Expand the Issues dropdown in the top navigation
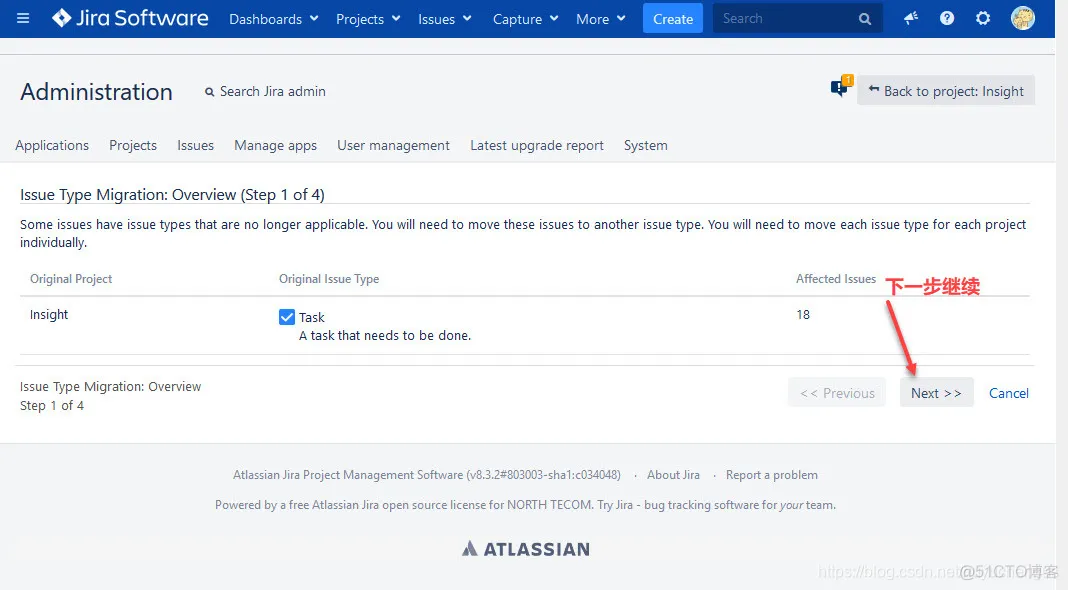The height and width of the screenshot is (590, 1068). tap(445, 19)
